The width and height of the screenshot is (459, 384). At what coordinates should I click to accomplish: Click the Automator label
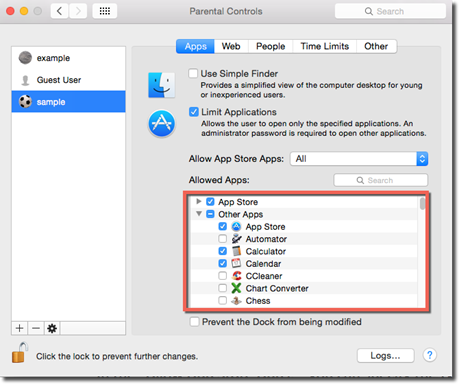pos(266,239)
